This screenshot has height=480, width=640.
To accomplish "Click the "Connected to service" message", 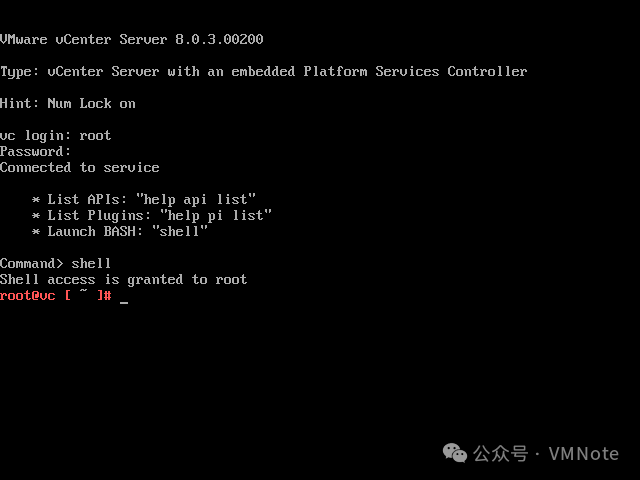I will 80,167.
